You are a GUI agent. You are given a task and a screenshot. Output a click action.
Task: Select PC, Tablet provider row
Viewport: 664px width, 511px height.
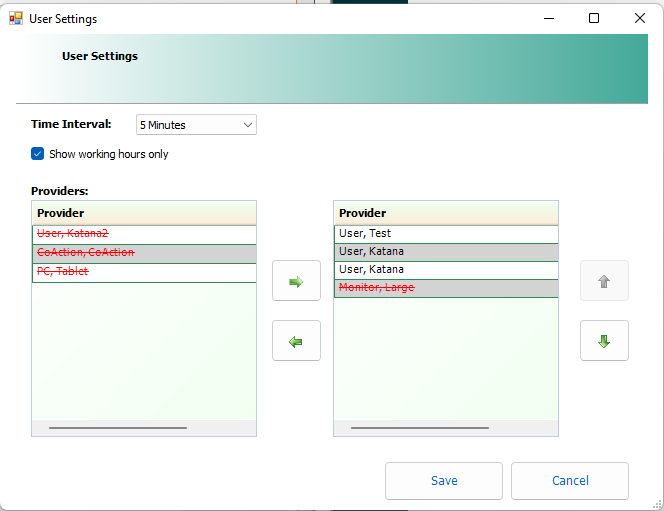click(144, 272)
